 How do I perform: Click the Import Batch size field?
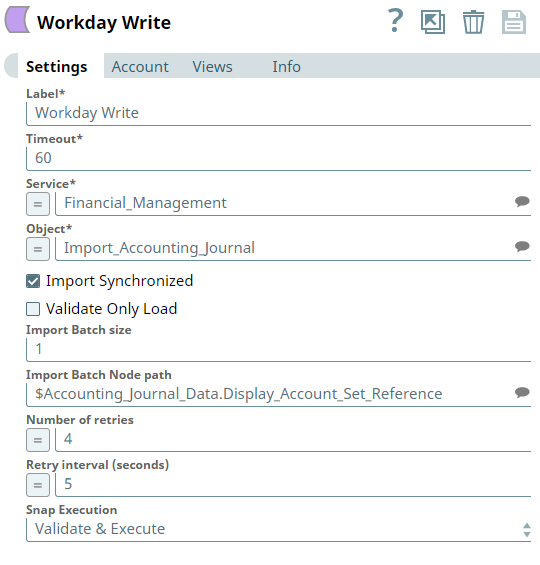(x=278, y=350)
